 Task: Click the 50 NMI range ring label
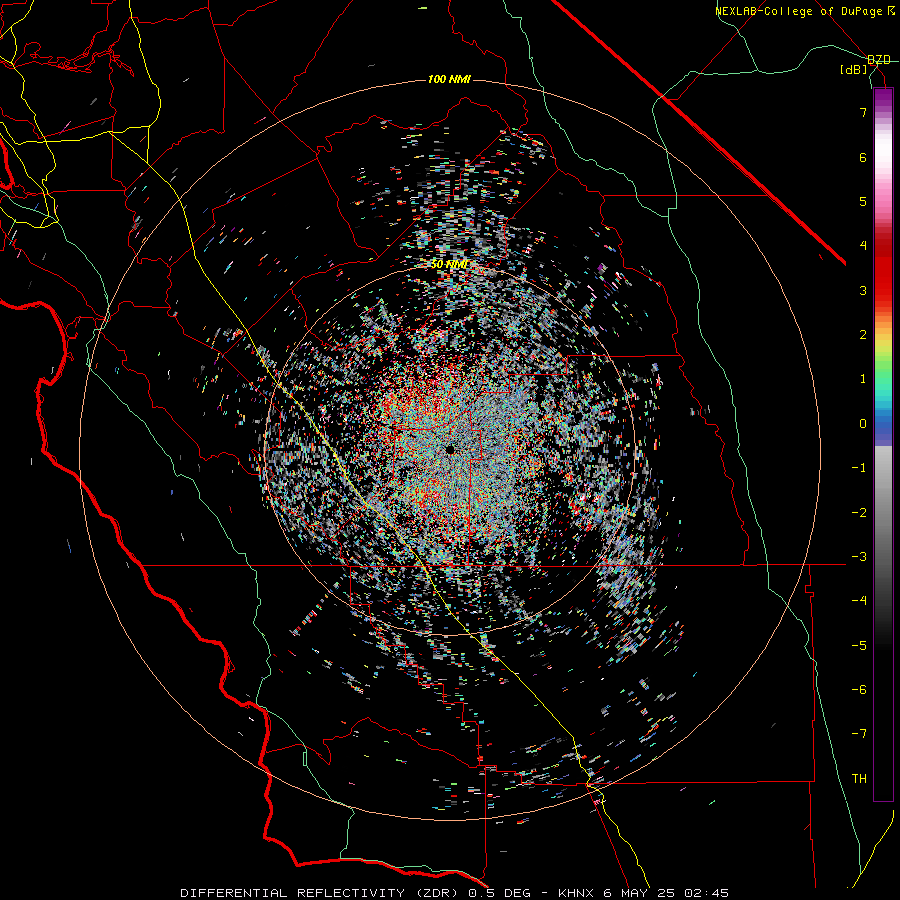[x=449, y=264]
